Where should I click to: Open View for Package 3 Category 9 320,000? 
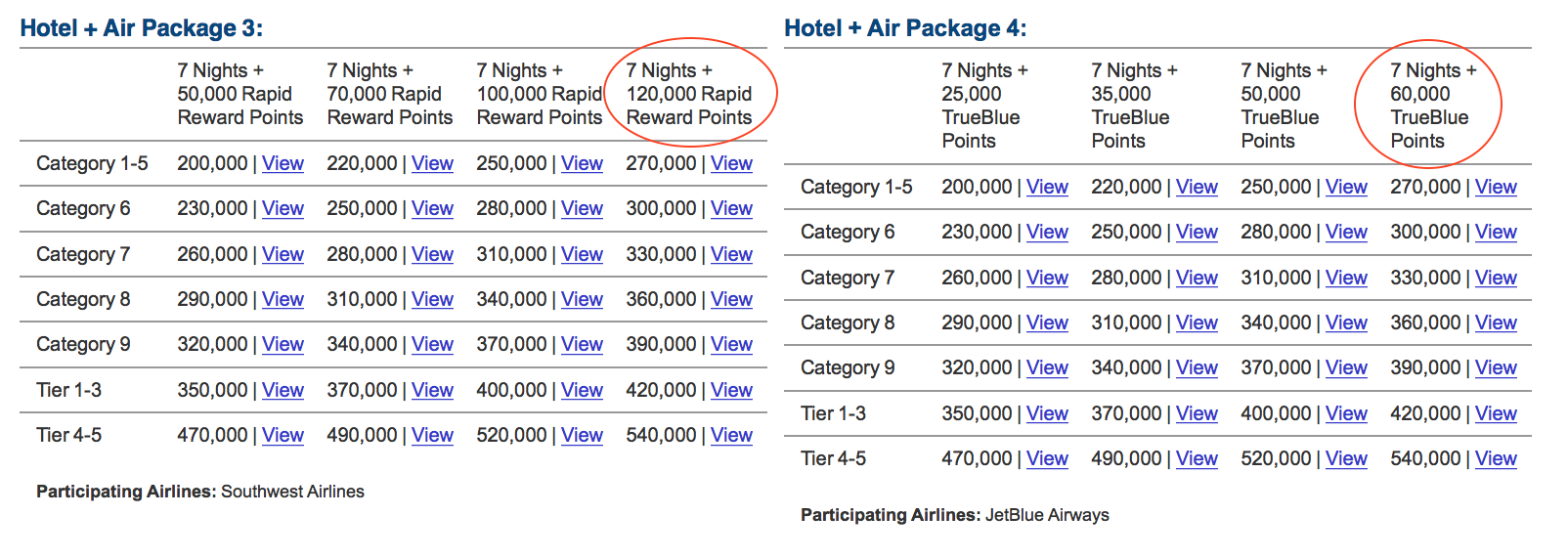(x=283, y=344)
